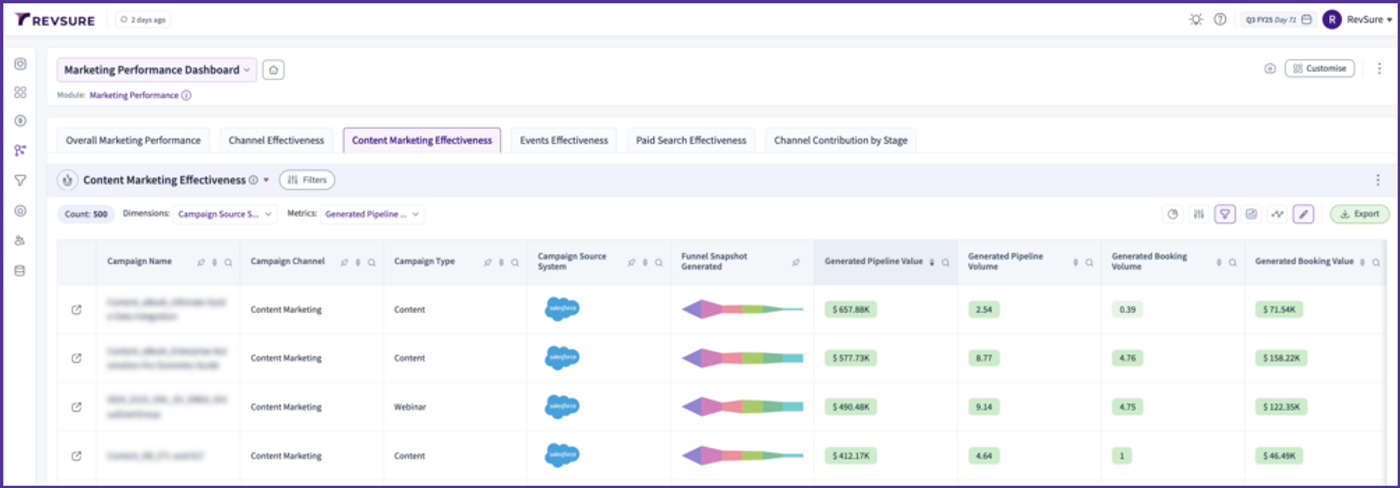This screenshot has width=1400, height=488.
Task: Click the green Export button
Action: (x=1359, y=214)
